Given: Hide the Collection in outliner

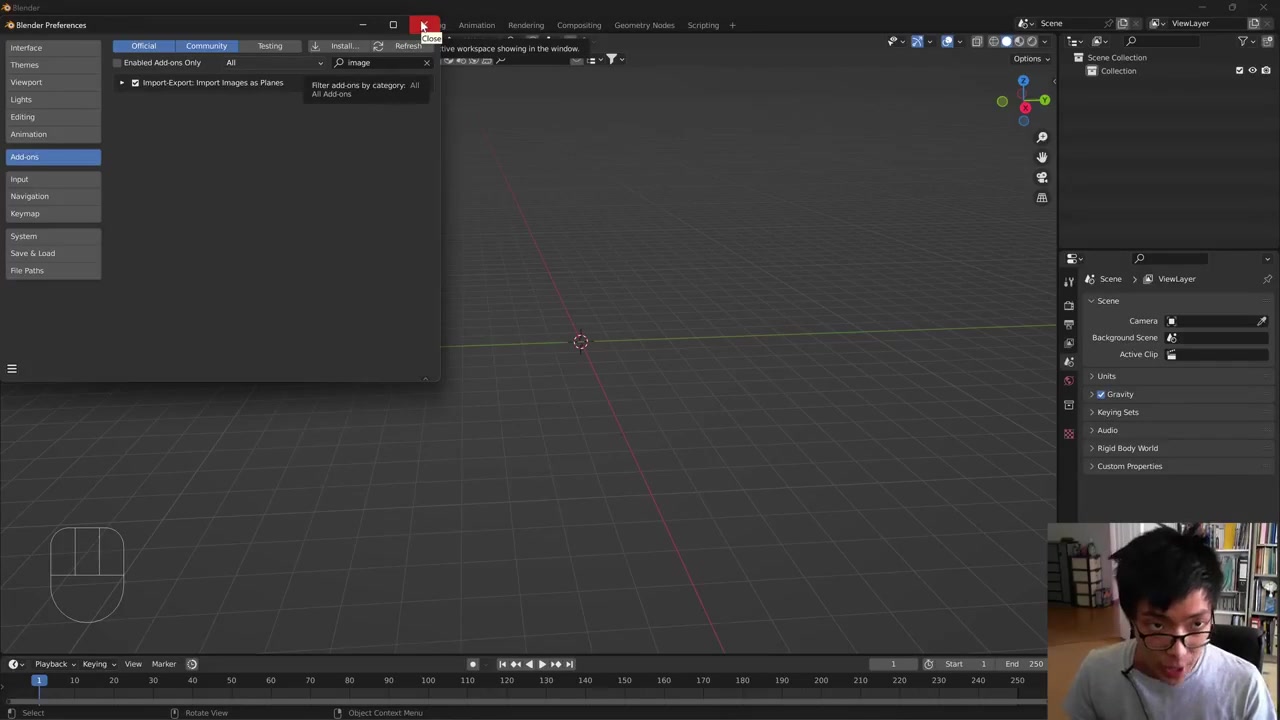Looking at the screenshot, I should coord(1252,71).
